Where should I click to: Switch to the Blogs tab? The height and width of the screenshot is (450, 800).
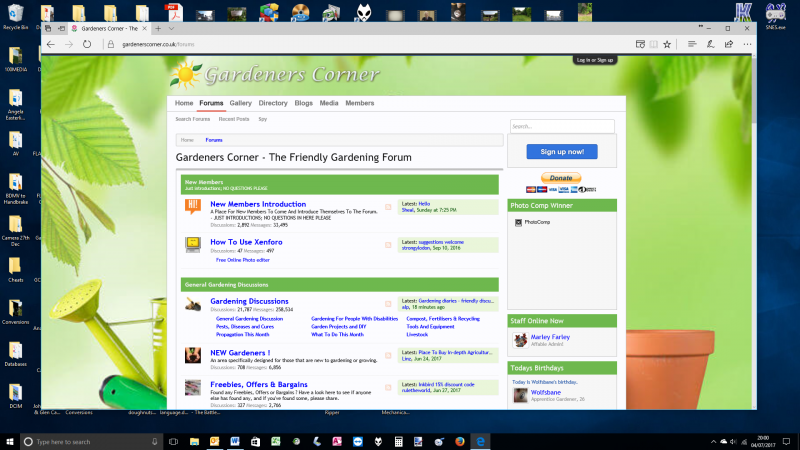(x=304, y=103)
